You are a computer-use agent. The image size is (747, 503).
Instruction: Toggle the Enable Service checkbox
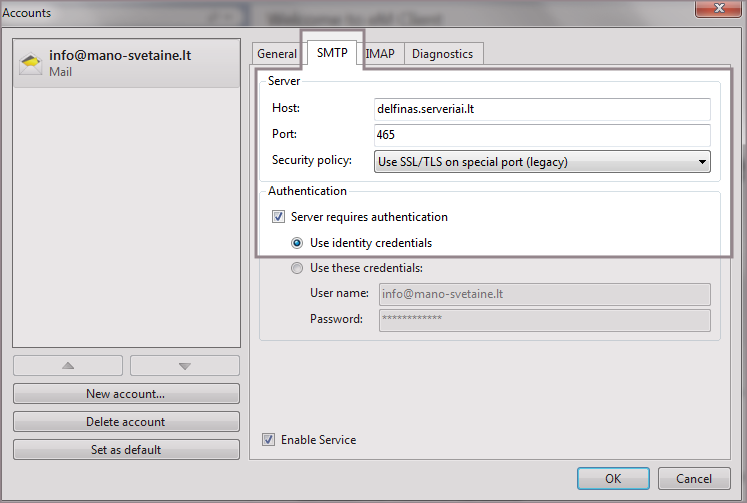coord(268,439)
